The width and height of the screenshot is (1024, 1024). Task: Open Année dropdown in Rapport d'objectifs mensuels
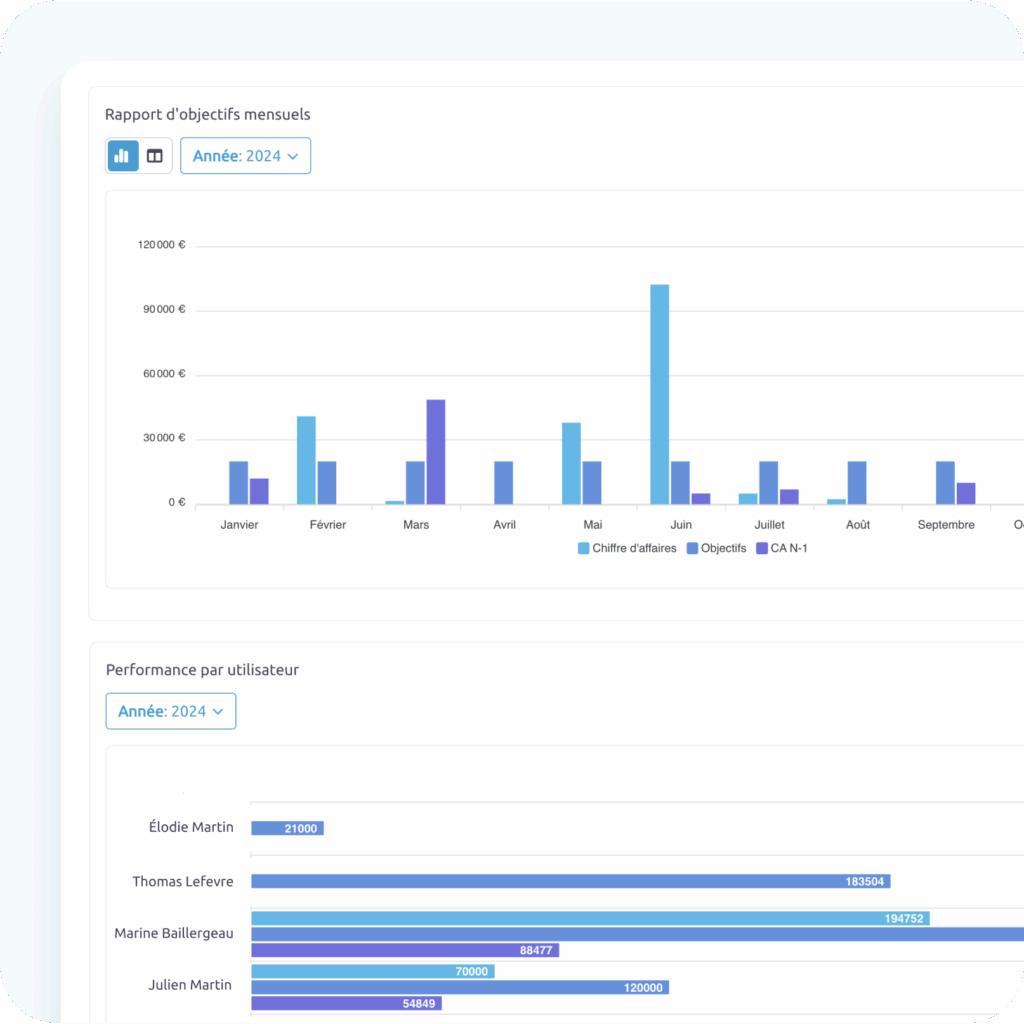coord(245,156)
